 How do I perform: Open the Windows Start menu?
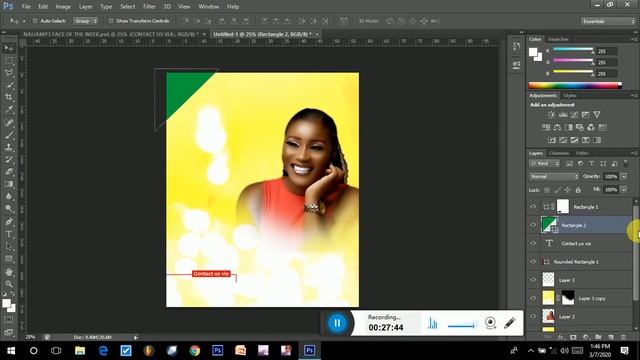[x=11, y=350]
